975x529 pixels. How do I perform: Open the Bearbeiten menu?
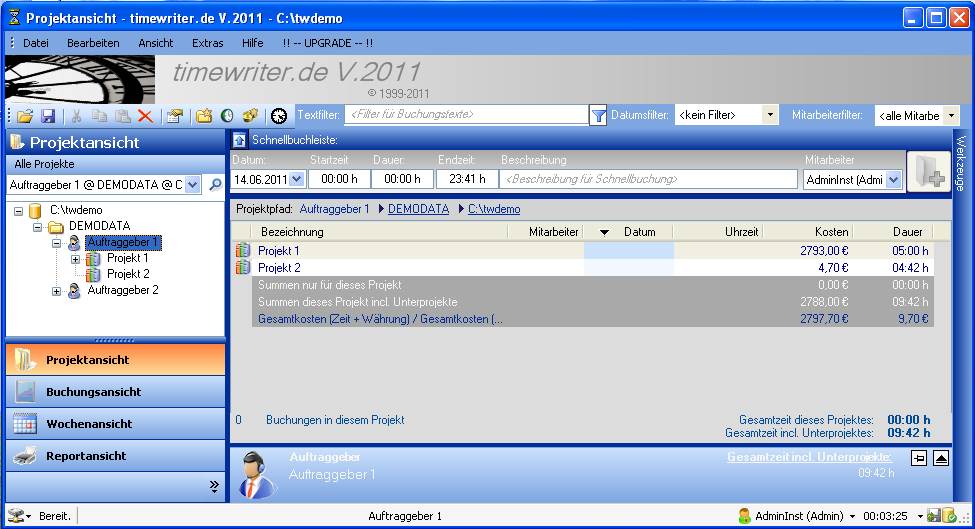coord(93,43)
